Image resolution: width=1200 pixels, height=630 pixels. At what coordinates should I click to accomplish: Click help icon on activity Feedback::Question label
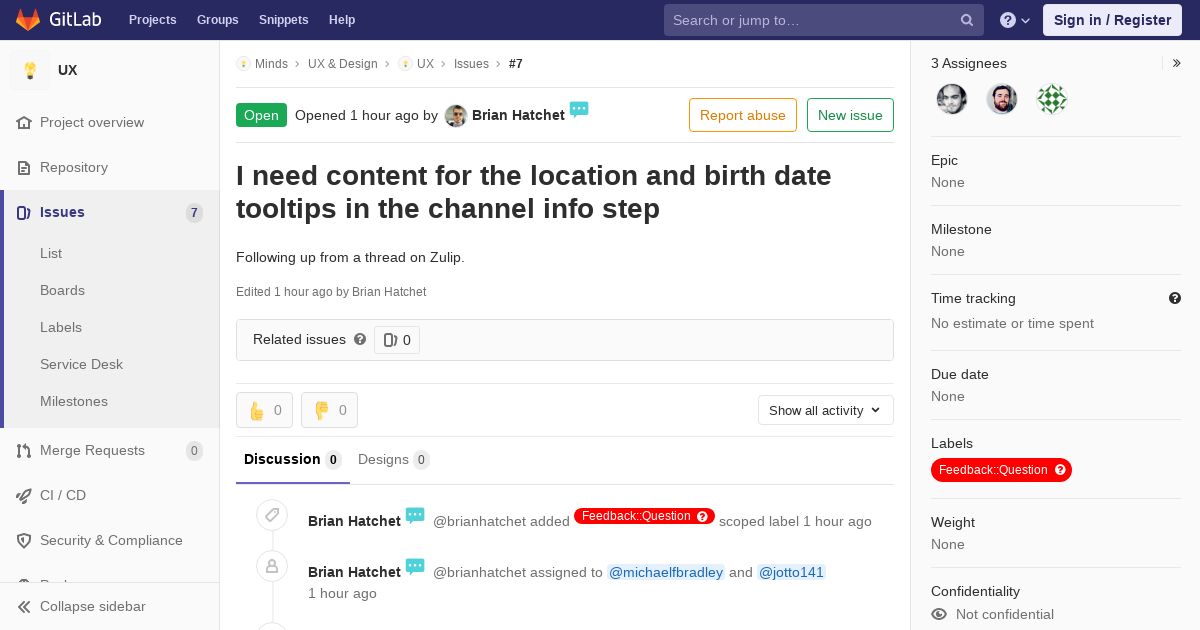[703, 516]
